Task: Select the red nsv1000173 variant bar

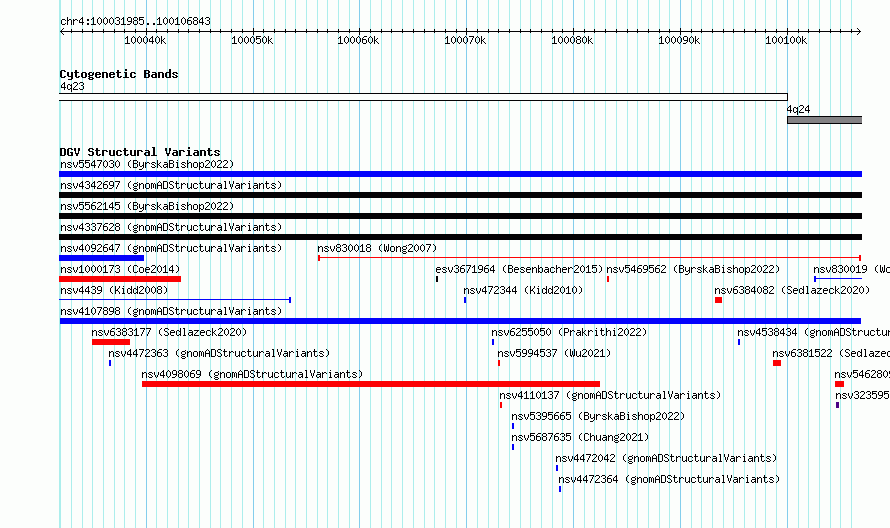Action: tap(120, 279)
